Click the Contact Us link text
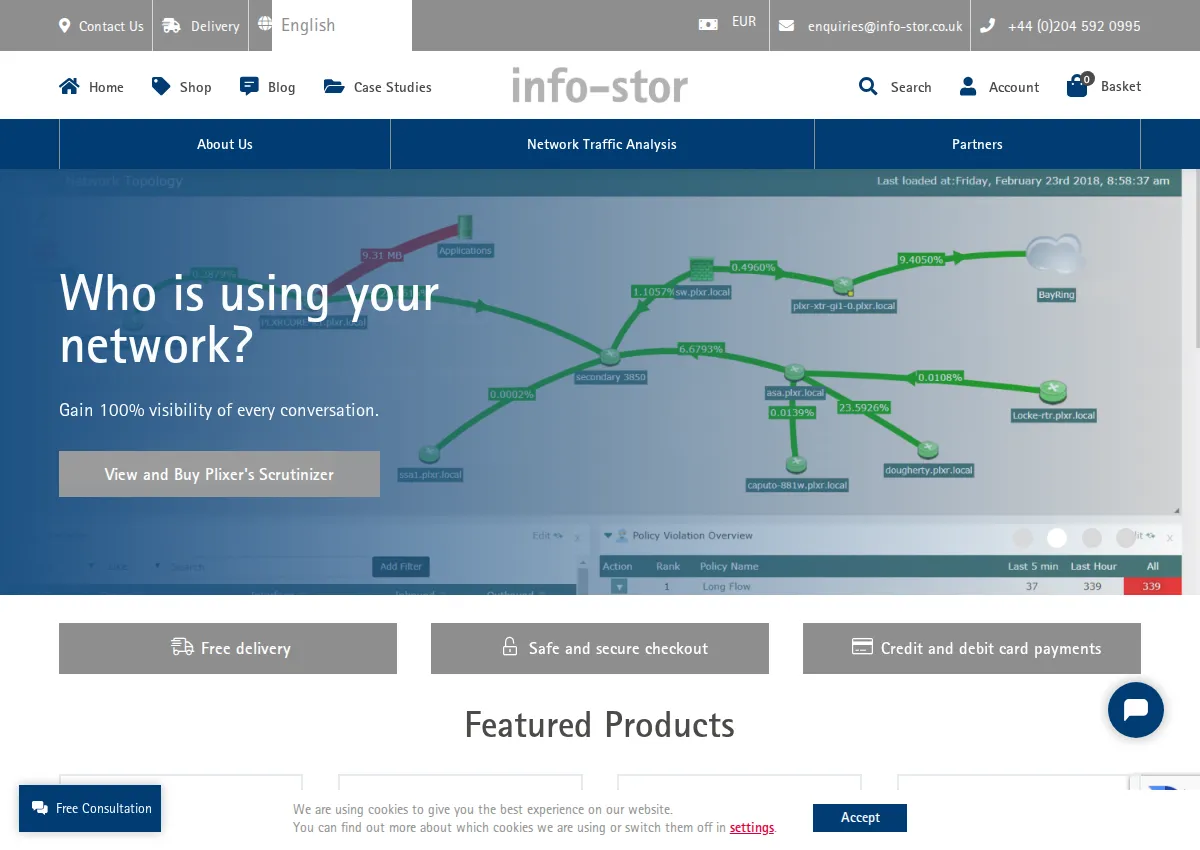 [111, 27]
